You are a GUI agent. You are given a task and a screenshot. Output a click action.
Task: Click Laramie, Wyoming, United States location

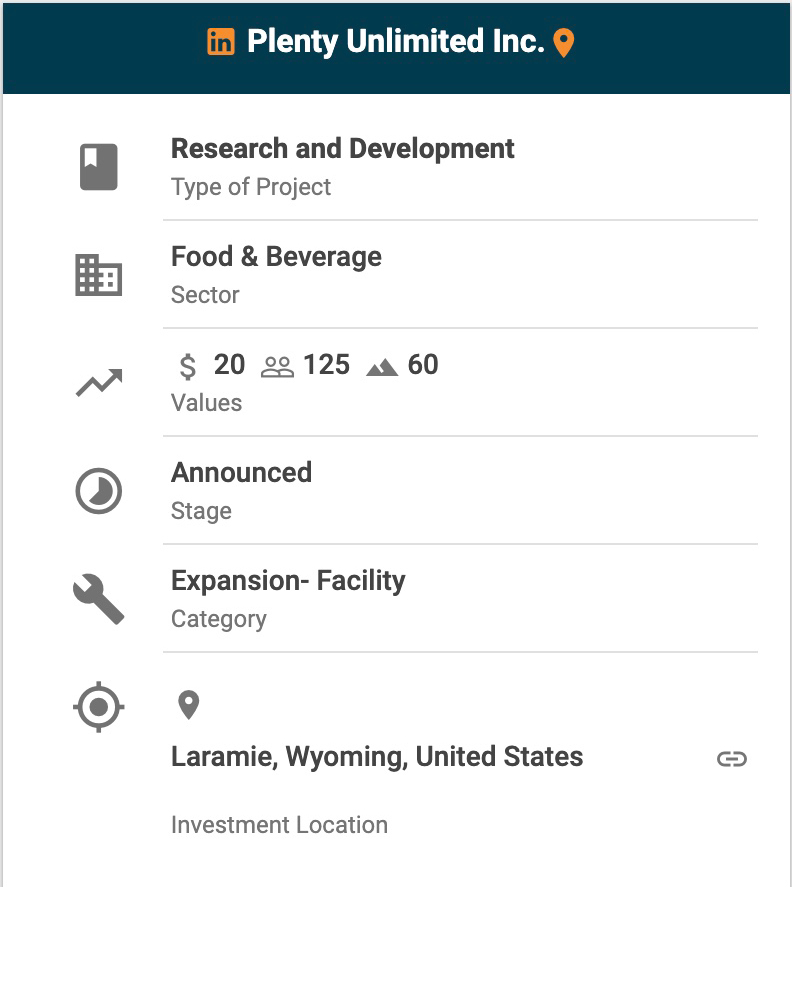377,757
